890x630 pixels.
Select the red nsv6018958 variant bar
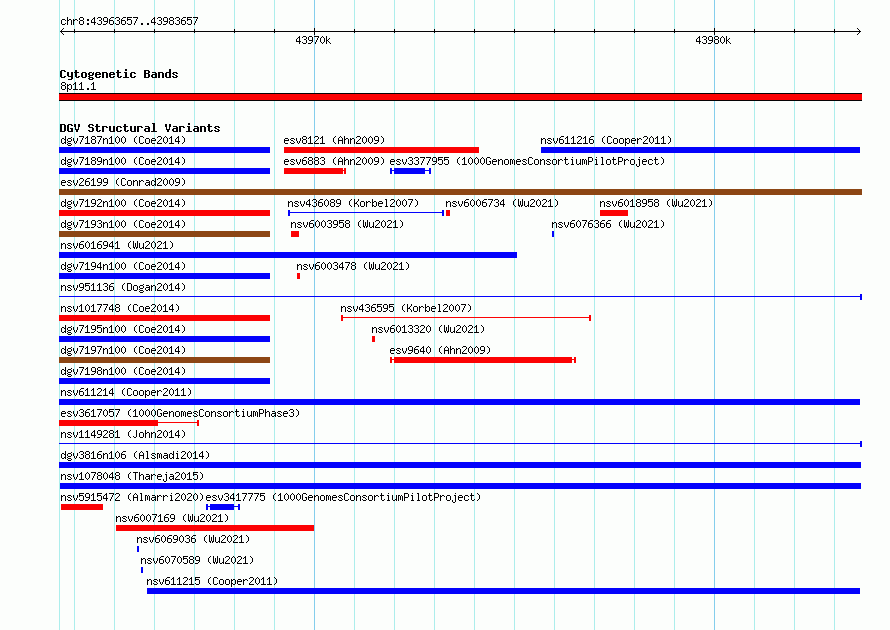pos(614,213)
